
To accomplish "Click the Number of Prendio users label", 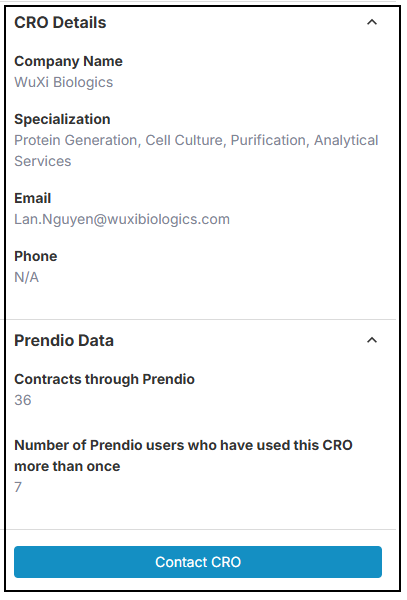I will [x=183, y=456].
